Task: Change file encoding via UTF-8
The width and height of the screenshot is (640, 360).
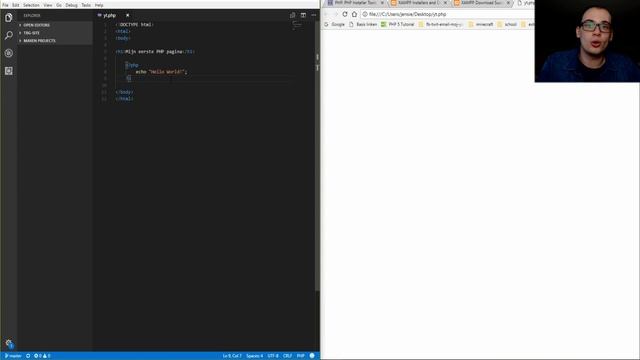Action: pyautogui.click(x=273, y=356)
